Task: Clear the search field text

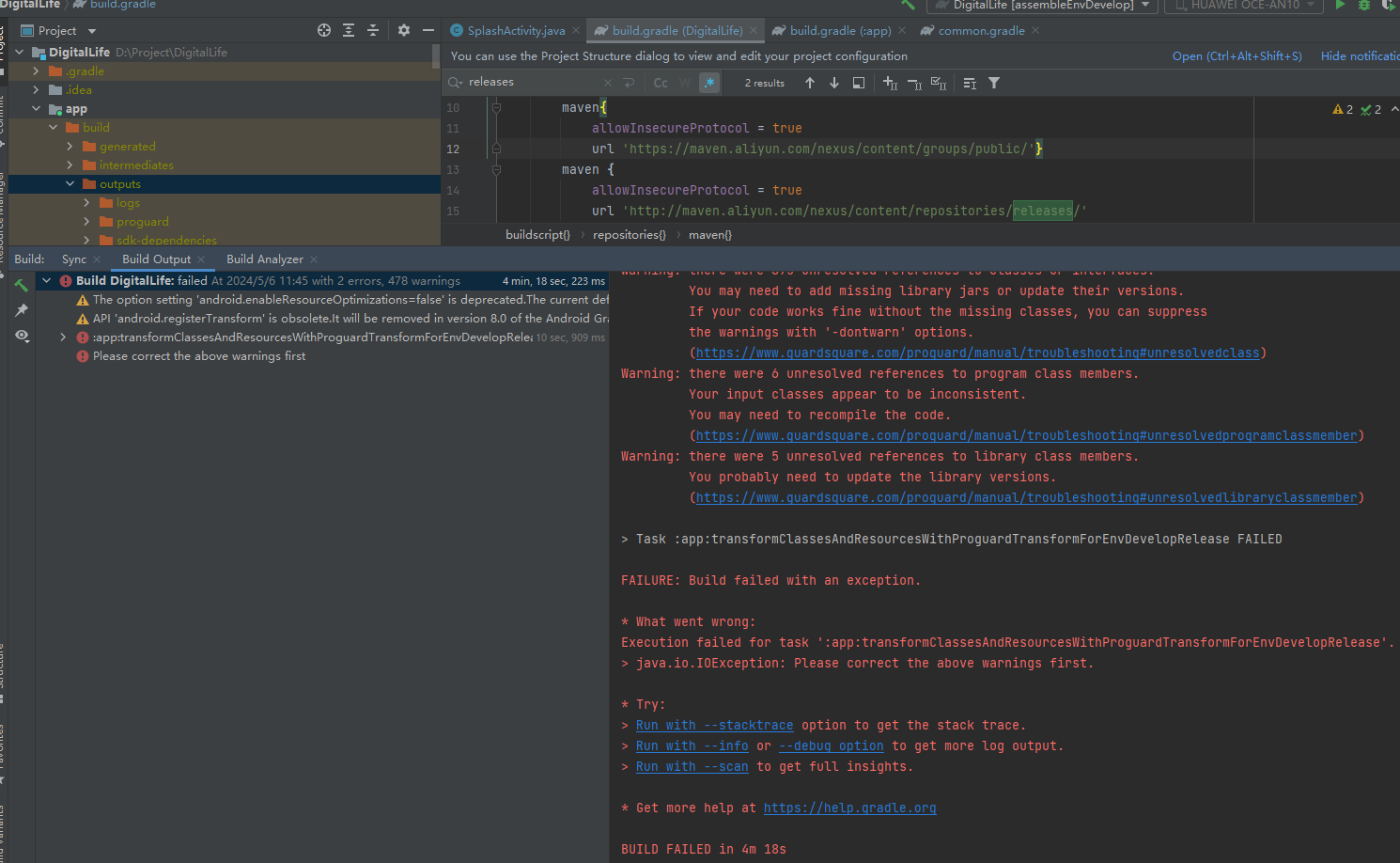Action: tap(608, 83)
